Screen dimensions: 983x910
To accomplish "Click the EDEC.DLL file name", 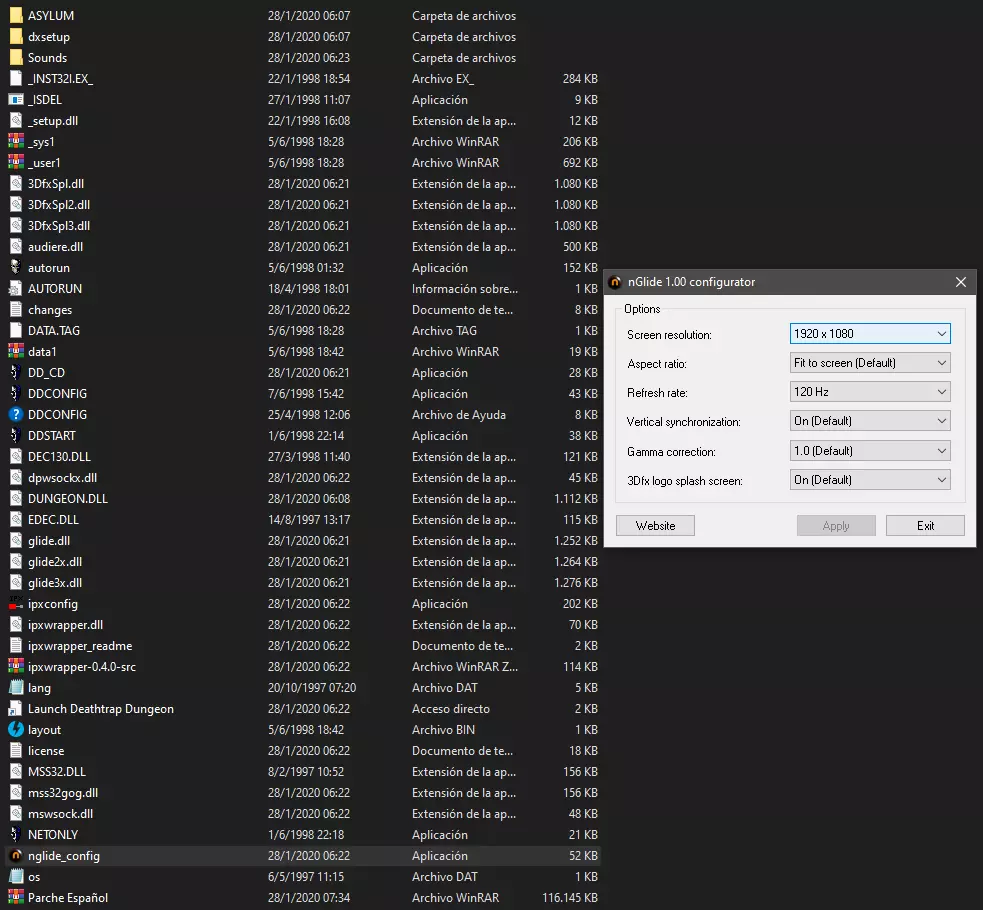I will [x=53, y=520].
